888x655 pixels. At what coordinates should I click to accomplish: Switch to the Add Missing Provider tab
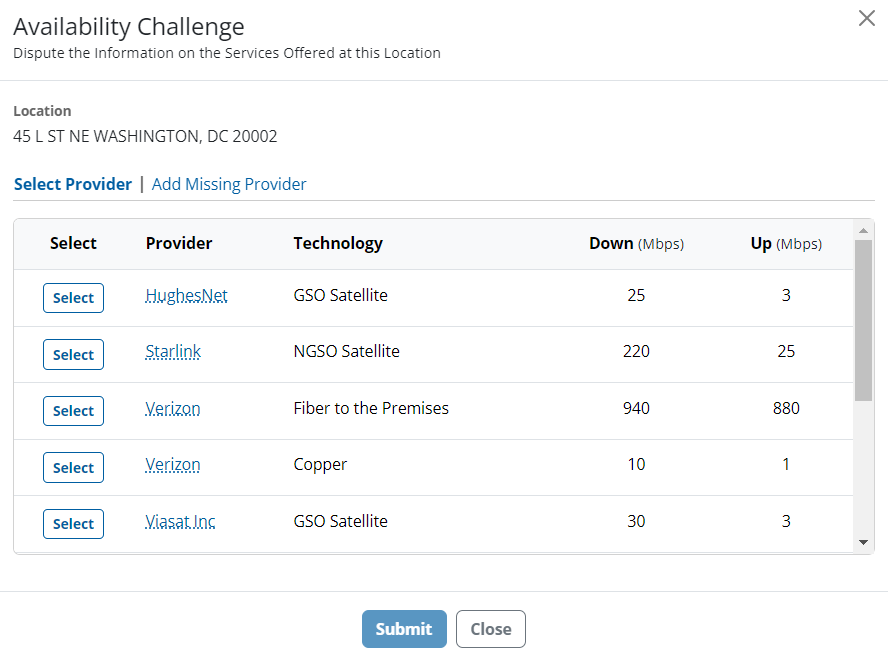tap(229, 184)
